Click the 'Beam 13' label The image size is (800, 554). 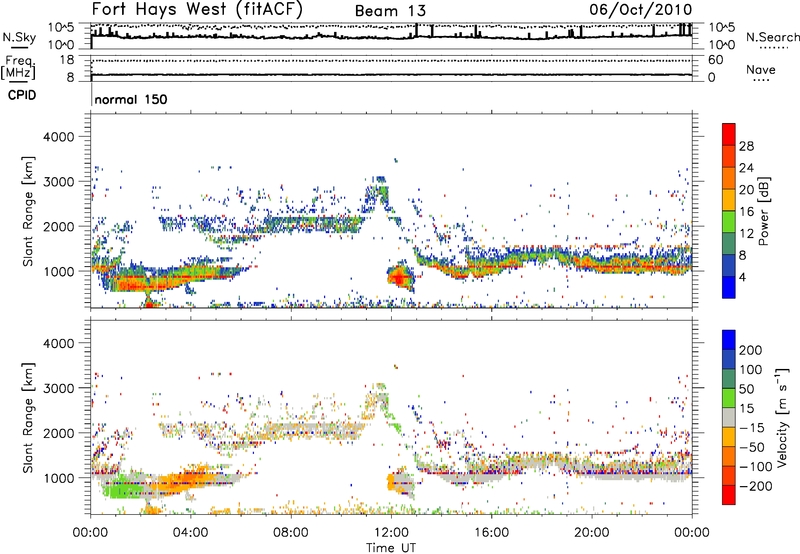(x=390, y=11)
